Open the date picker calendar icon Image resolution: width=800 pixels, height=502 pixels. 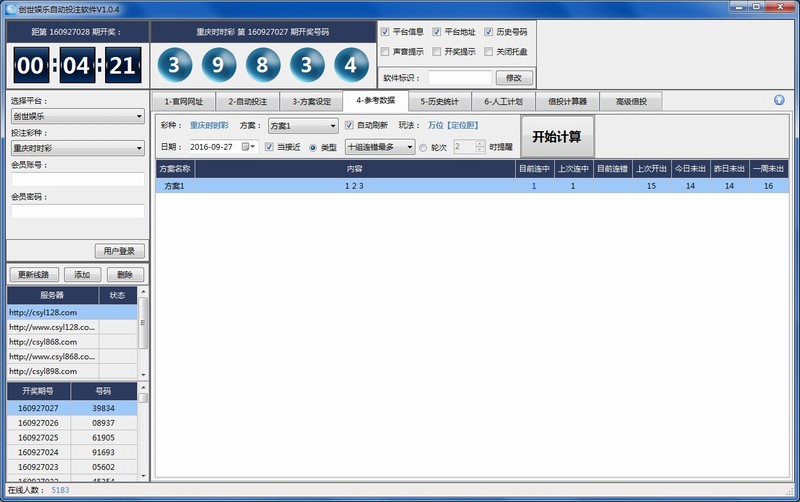point(250,147)
